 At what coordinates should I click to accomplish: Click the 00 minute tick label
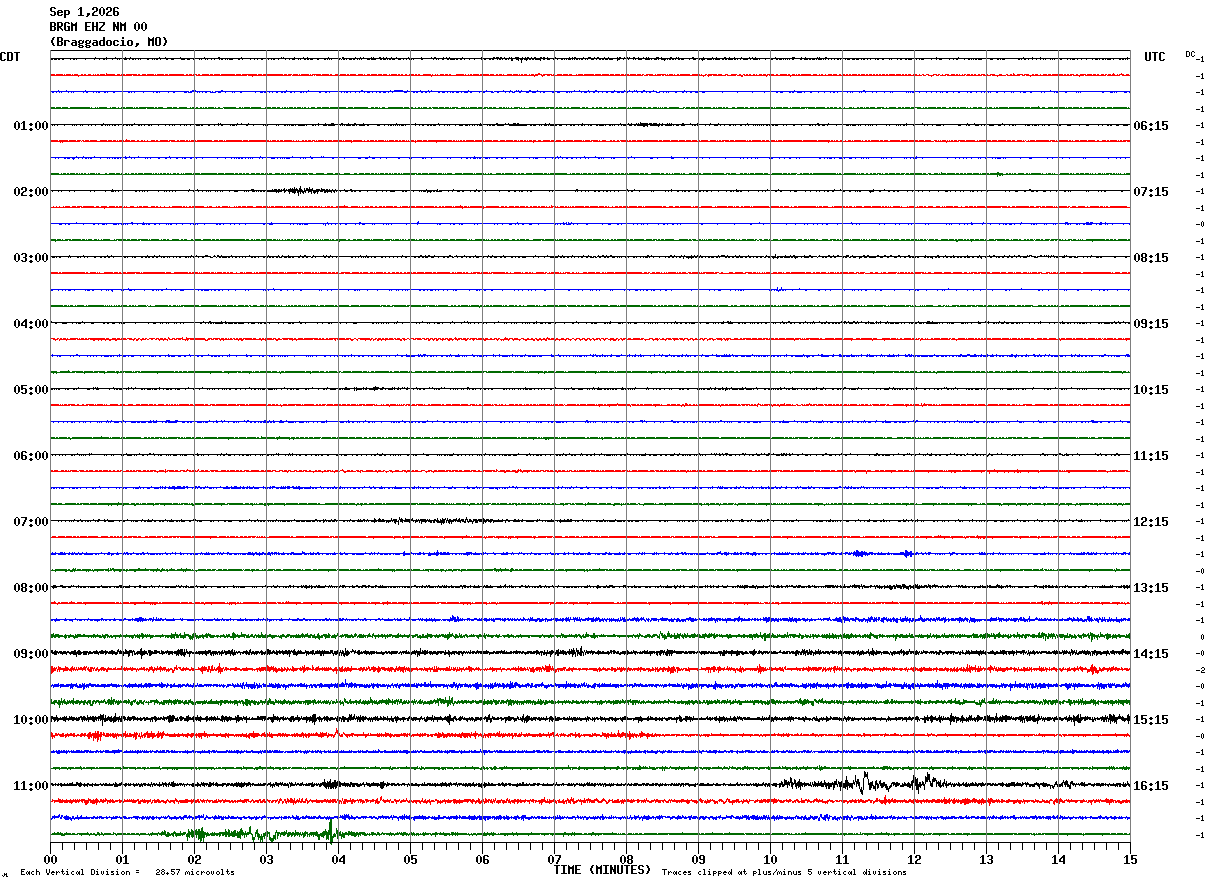50,859
